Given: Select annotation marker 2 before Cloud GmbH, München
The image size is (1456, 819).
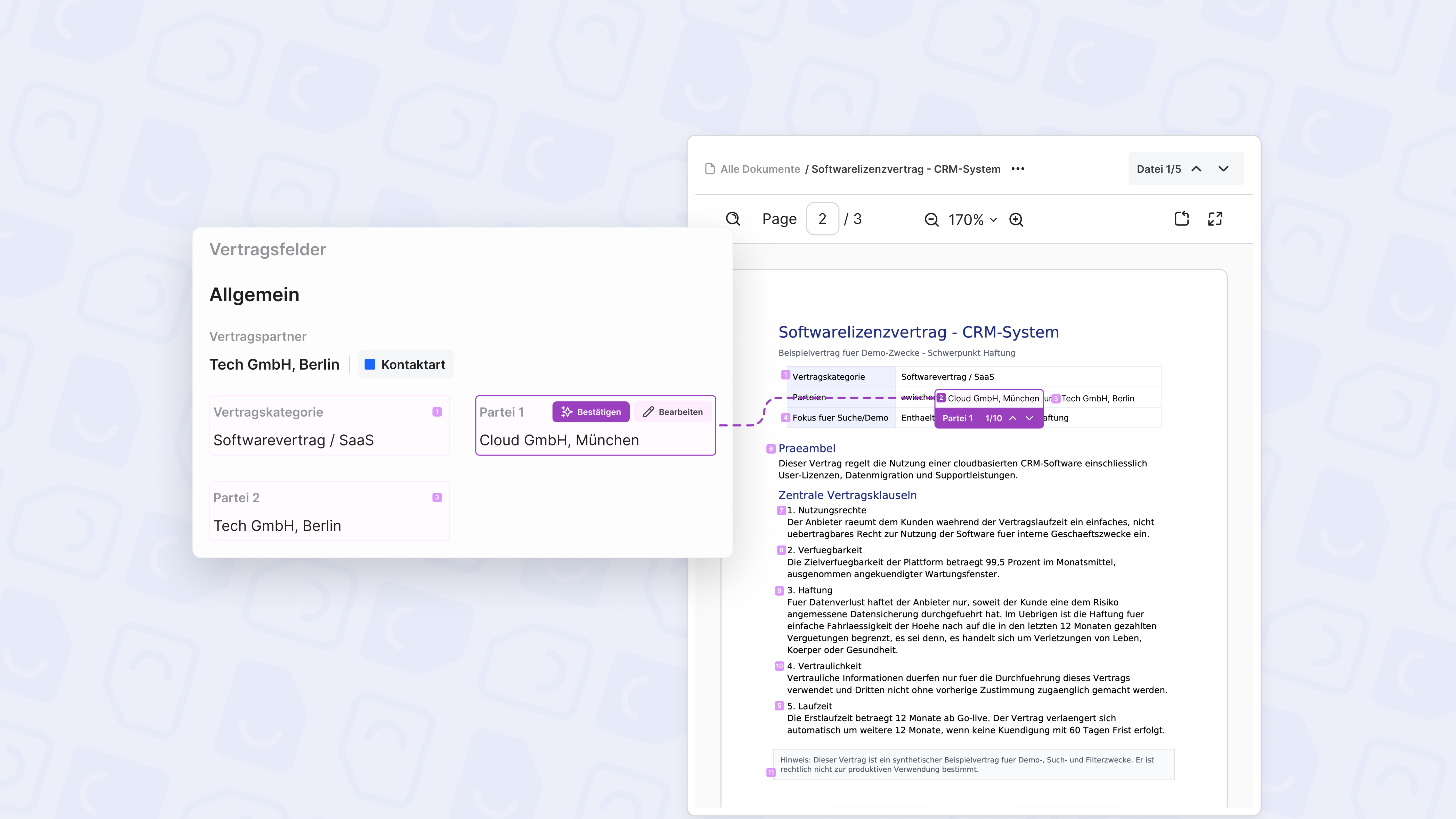Looking at the screenshot, I should point(941,398).
